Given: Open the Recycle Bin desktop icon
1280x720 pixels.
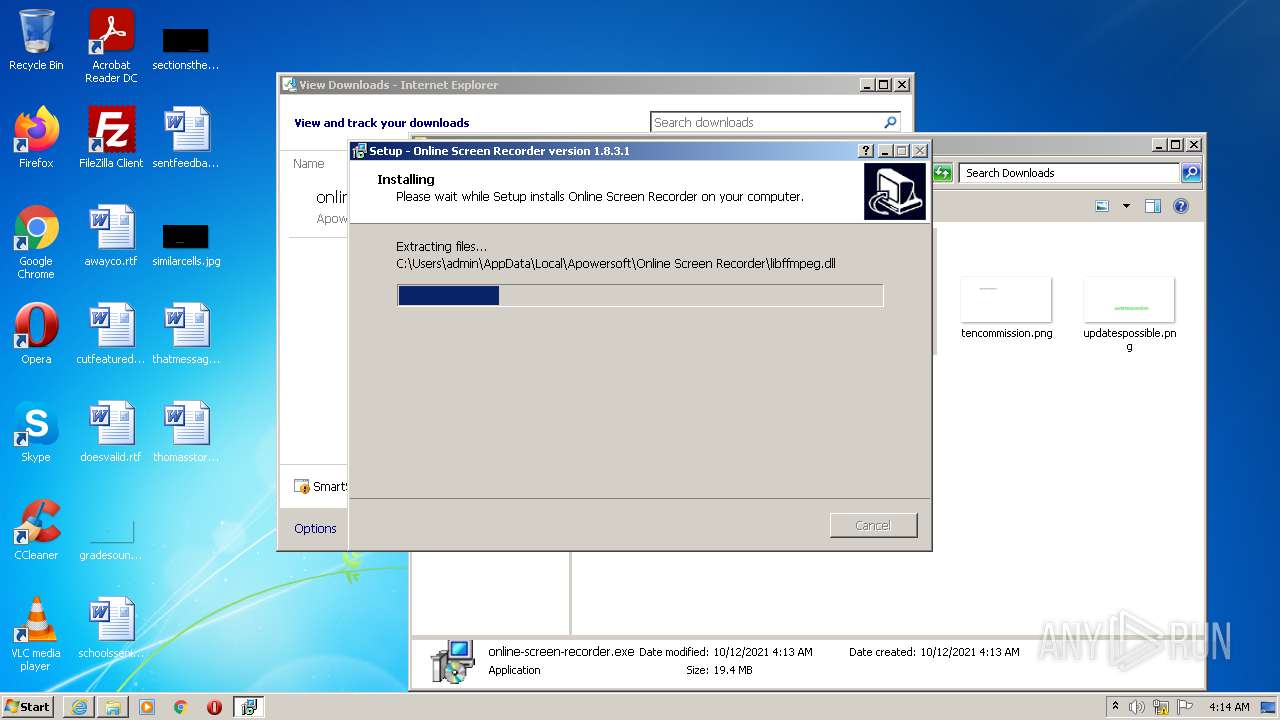Looking at the screenshot, I should [36, 40].
